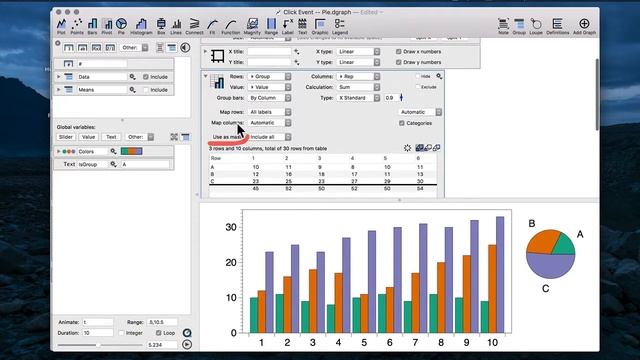Choose the Pivot command icon
The width and height of the screenshot is (640, 360).
click(107, 26)
